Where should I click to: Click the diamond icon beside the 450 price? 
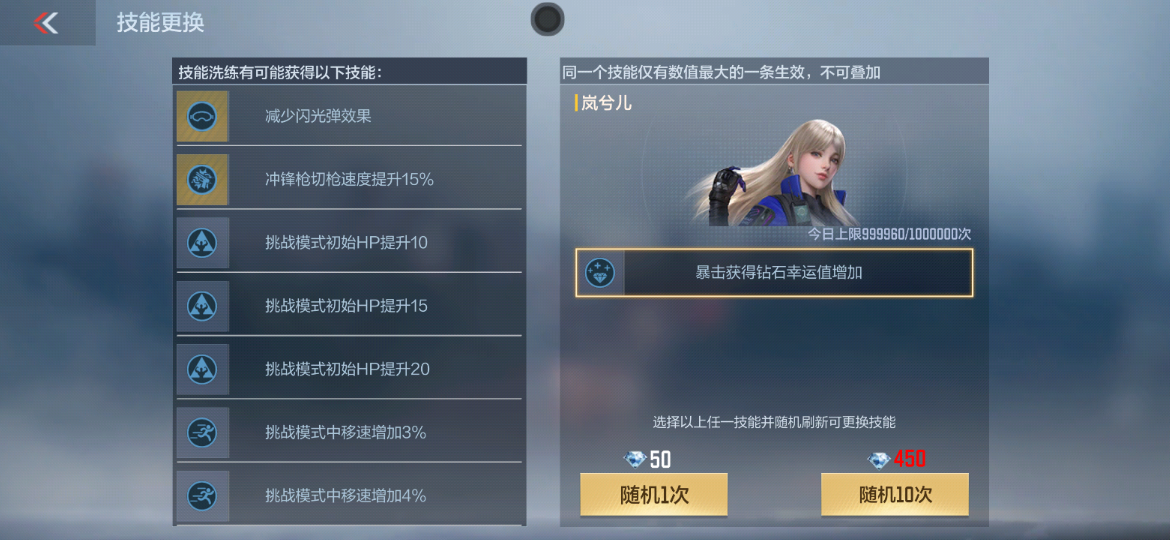click(x=879, y=459)
